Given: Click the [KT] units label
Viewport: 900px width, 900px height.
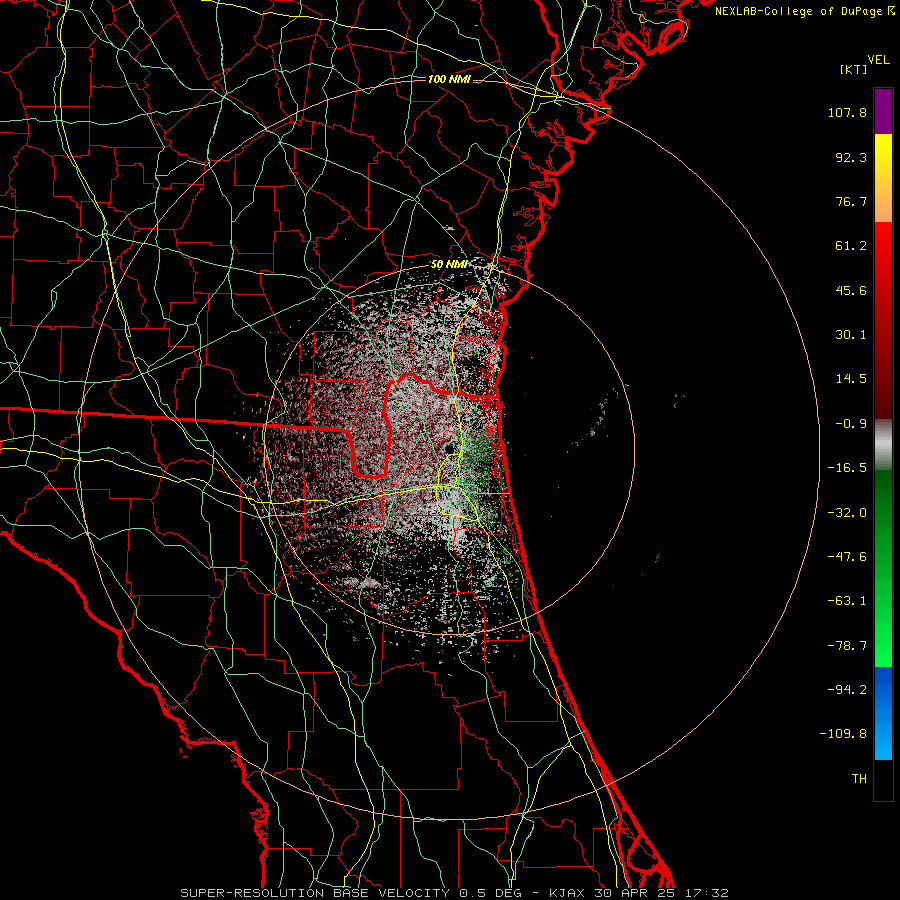Looking at the screenshot, I should [853, 69].
